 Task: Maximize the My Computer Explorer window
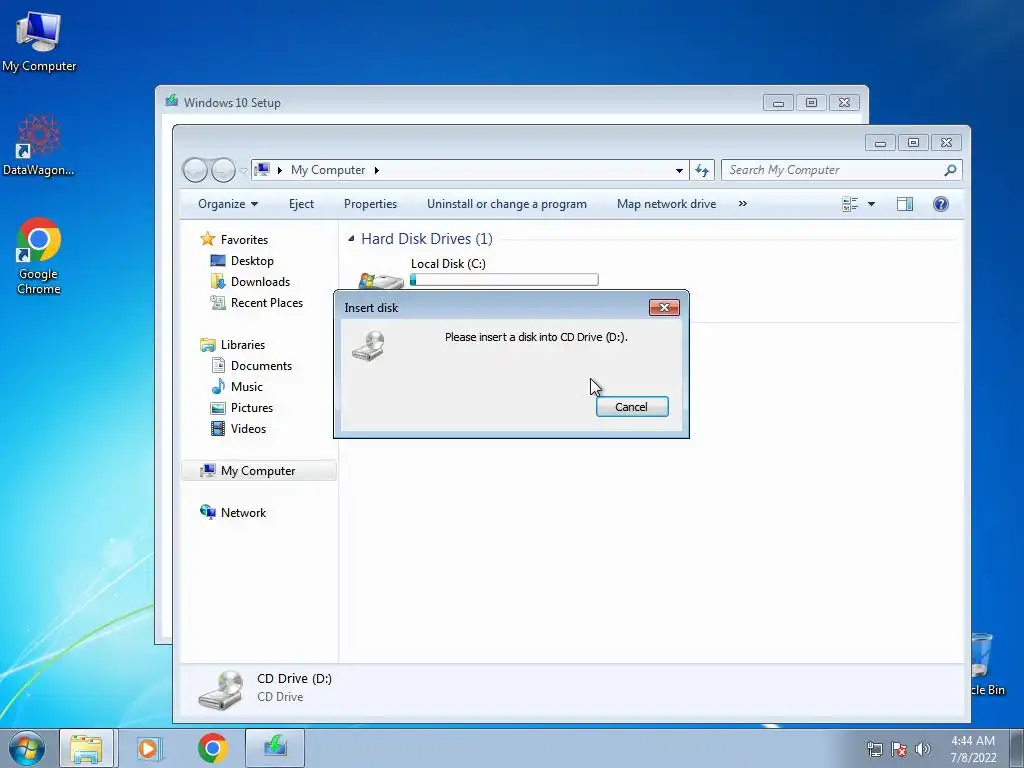pyautogui.click(x=913, y=142)
